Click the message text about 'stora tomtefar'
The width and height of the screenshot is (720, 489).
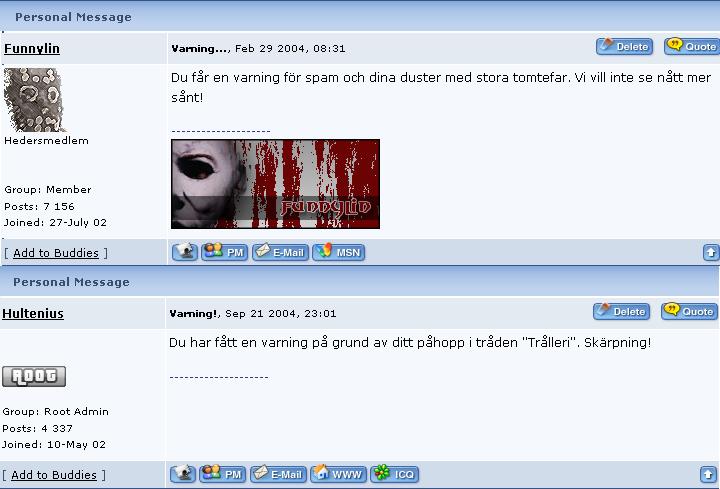point(441,87)
